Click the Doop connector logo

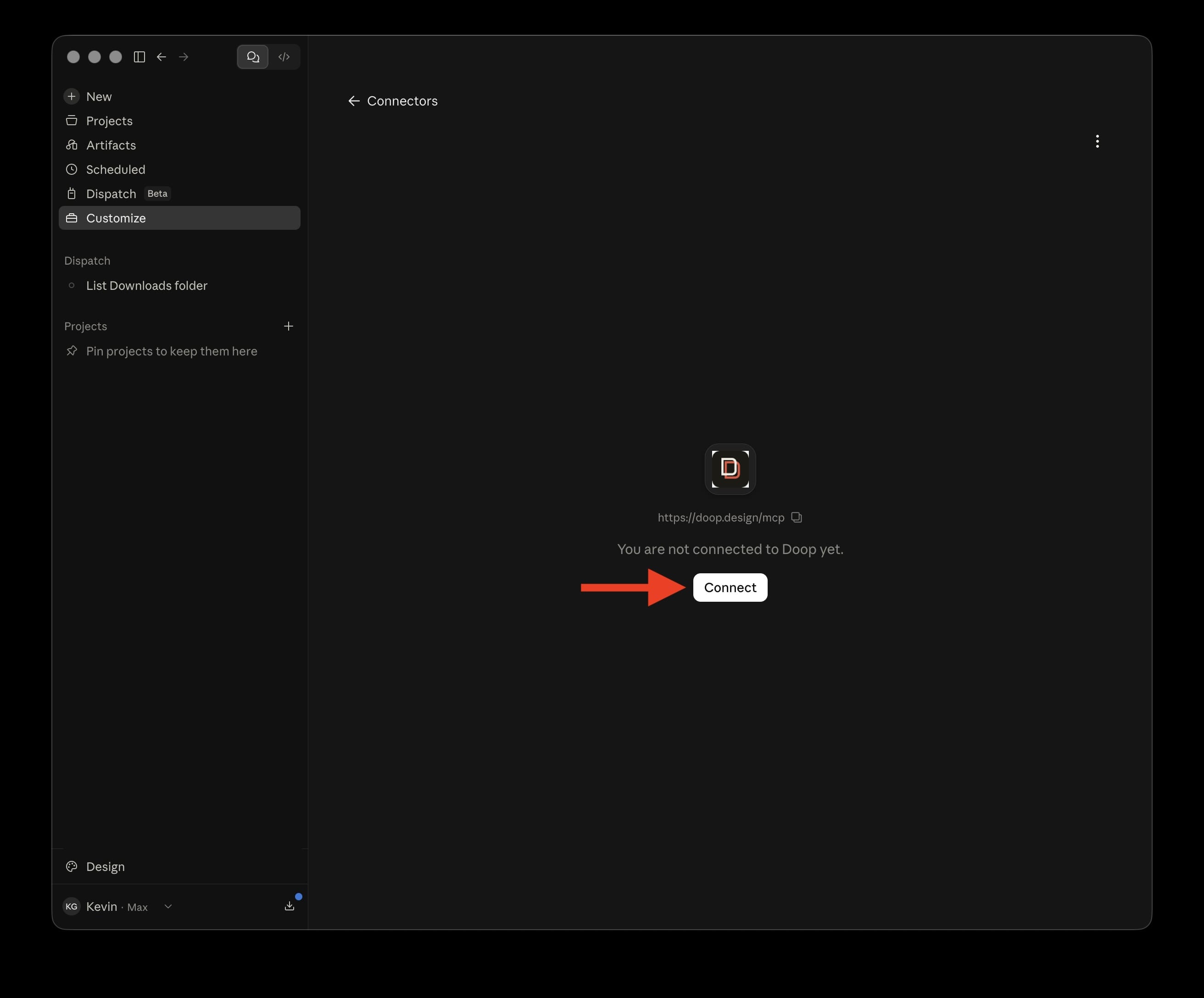(730, 469)
